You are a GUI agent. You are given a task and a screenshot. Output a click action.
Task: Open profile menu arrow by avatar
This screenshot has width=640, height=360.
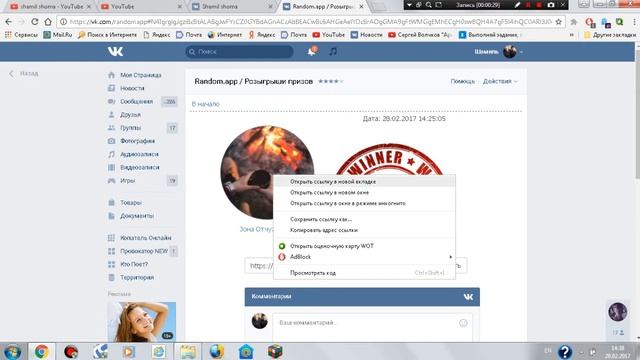coord(521,52)
